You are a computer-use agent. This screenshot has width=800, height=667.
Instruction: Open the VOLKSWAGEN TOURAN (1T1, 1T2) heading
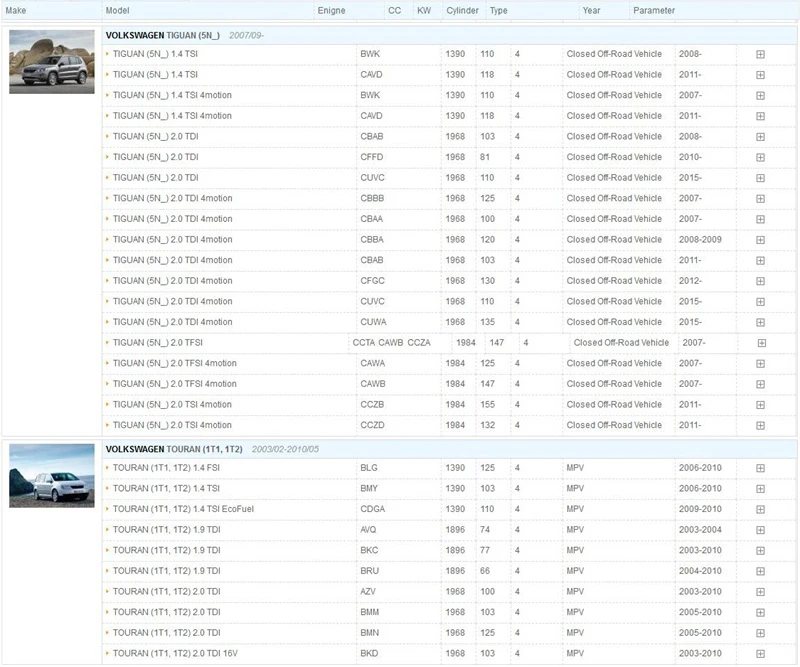click(x=174, y=449)
